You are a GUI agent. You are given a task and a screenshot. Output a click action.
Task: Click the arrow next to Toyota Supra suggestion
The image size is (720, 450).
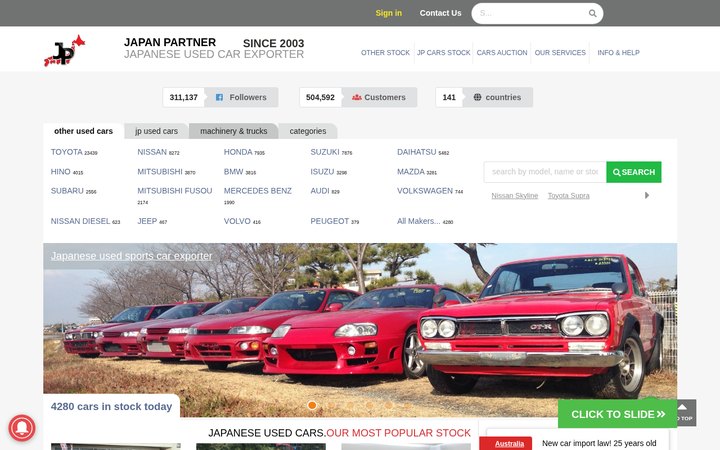[647, 195]
